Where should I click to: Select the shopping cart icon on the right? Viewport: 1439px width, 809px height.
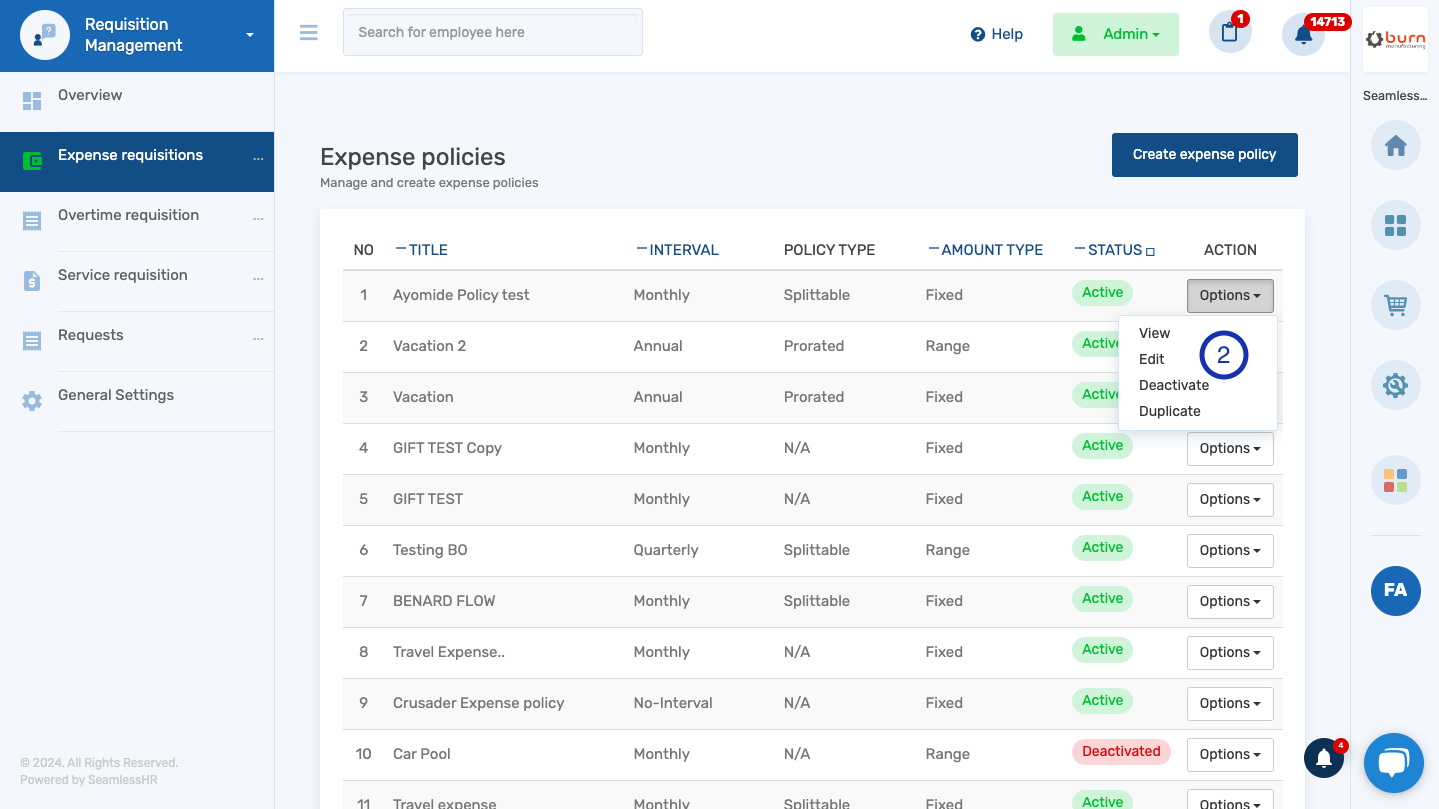1395,305
